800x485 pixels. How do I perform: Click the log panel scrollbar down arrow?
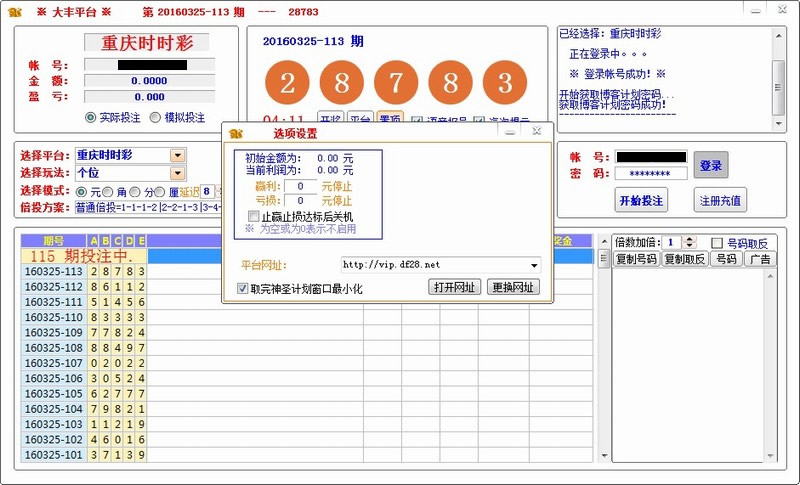(778, 123)
